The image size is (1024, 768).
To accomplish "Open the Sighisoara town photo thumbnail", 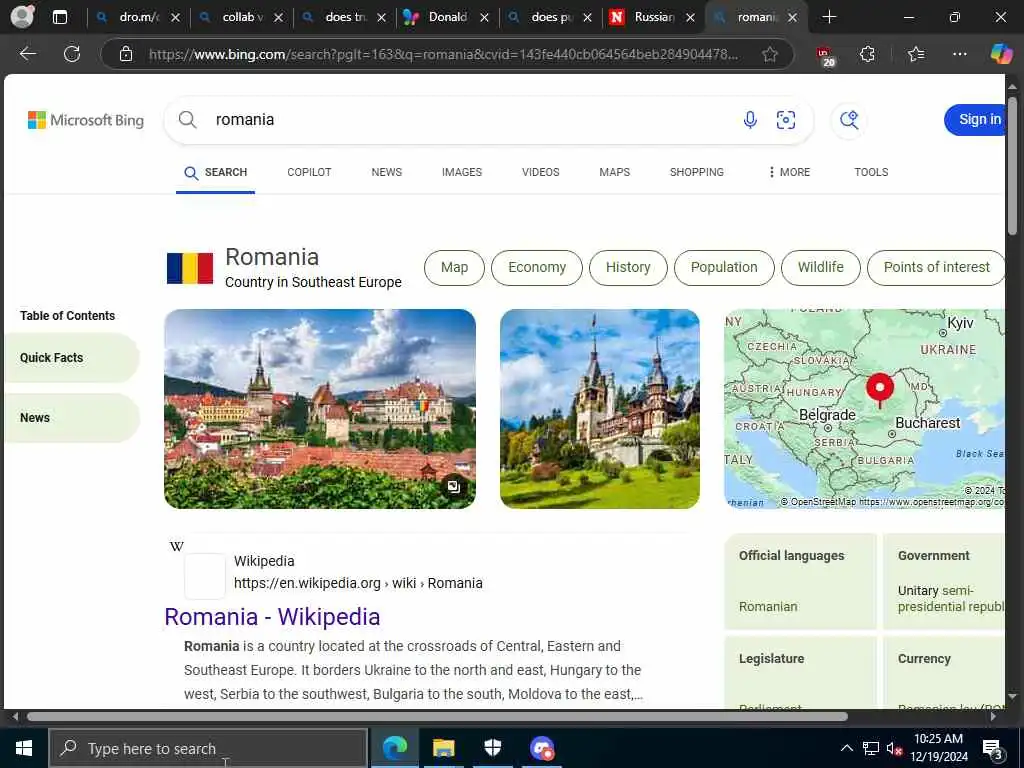I will [320, 409].
